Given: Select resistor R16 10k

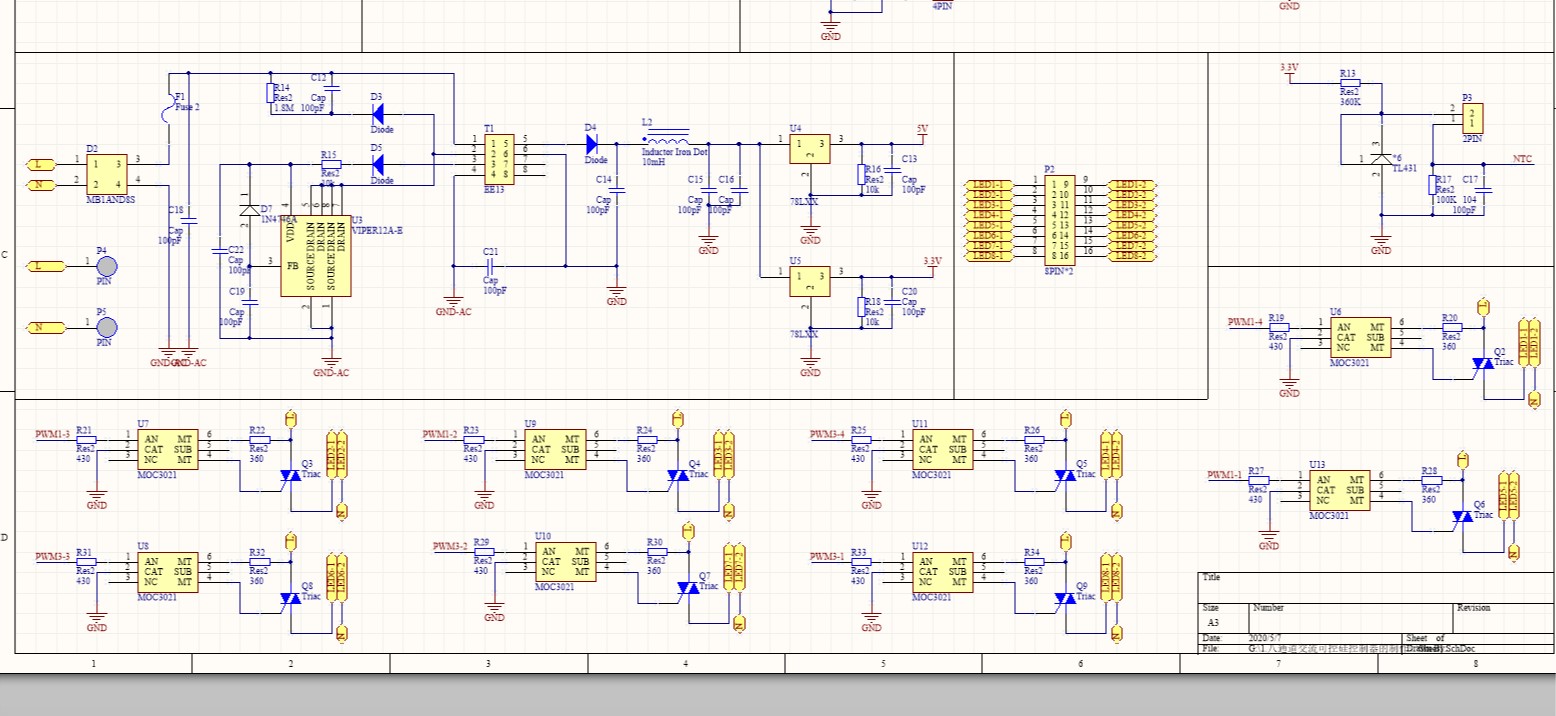Looking at the screenshot, I should click(x=861, y=175).
